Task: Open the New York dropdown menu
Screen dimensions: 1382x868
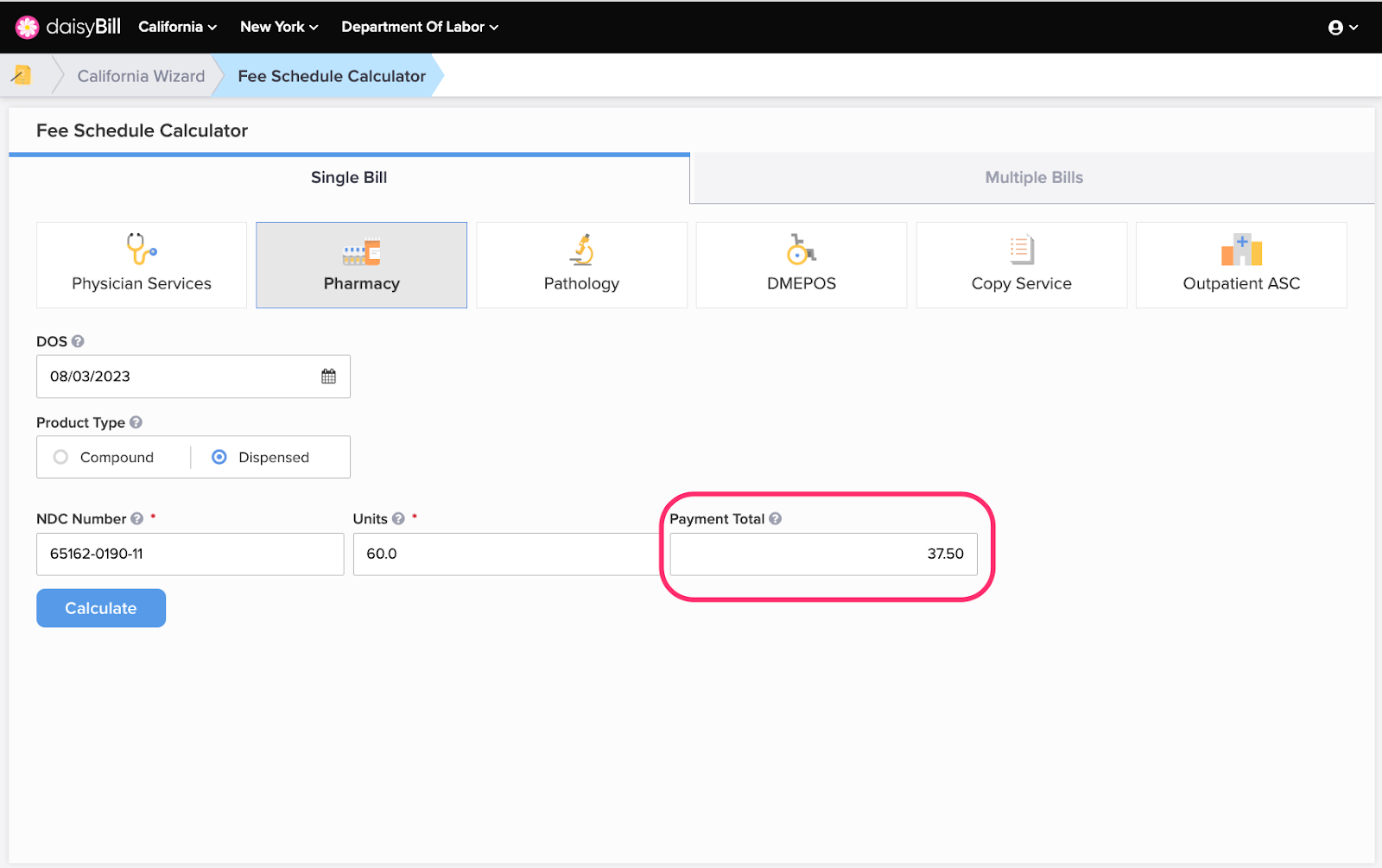Action: click(279, 27)
